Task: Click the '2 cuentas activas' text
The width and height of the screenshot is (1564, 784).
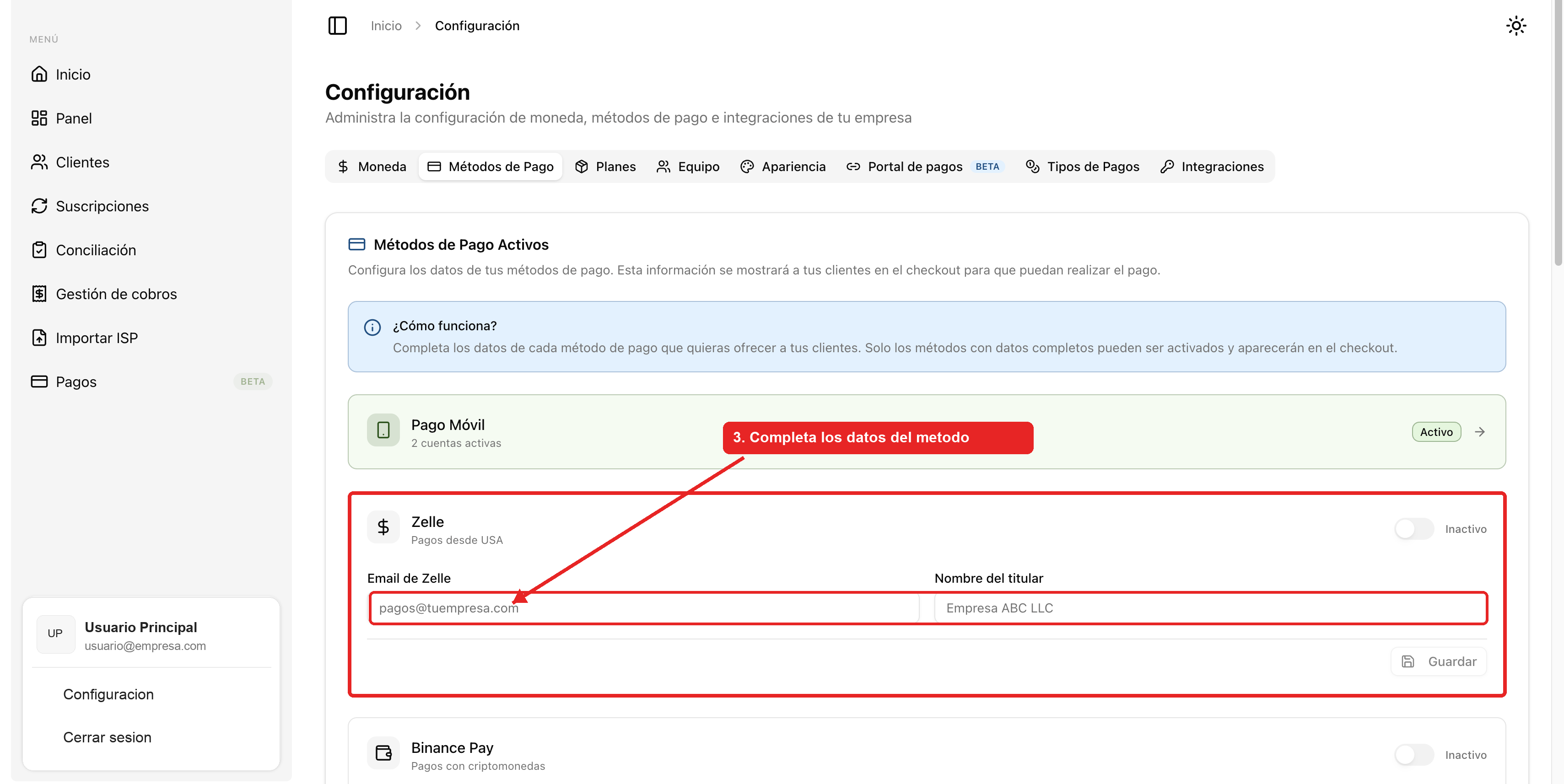Action: (x=456, y=443)
